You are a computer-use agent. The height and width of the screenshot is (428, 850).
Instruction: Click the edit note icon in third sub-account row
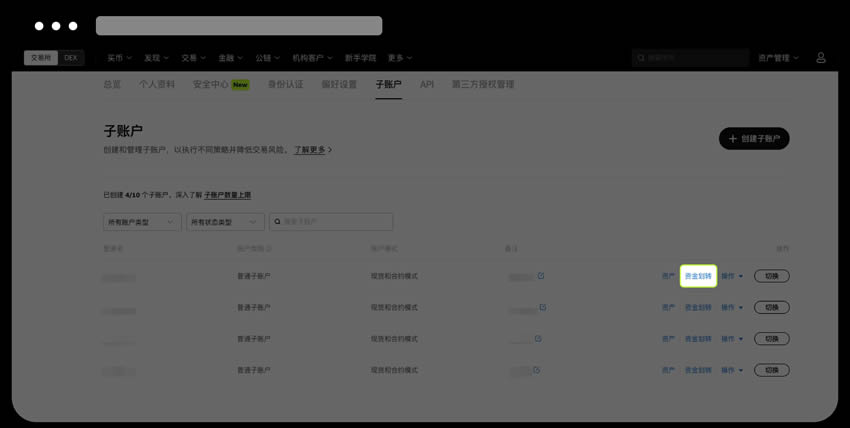pos(538,339)
